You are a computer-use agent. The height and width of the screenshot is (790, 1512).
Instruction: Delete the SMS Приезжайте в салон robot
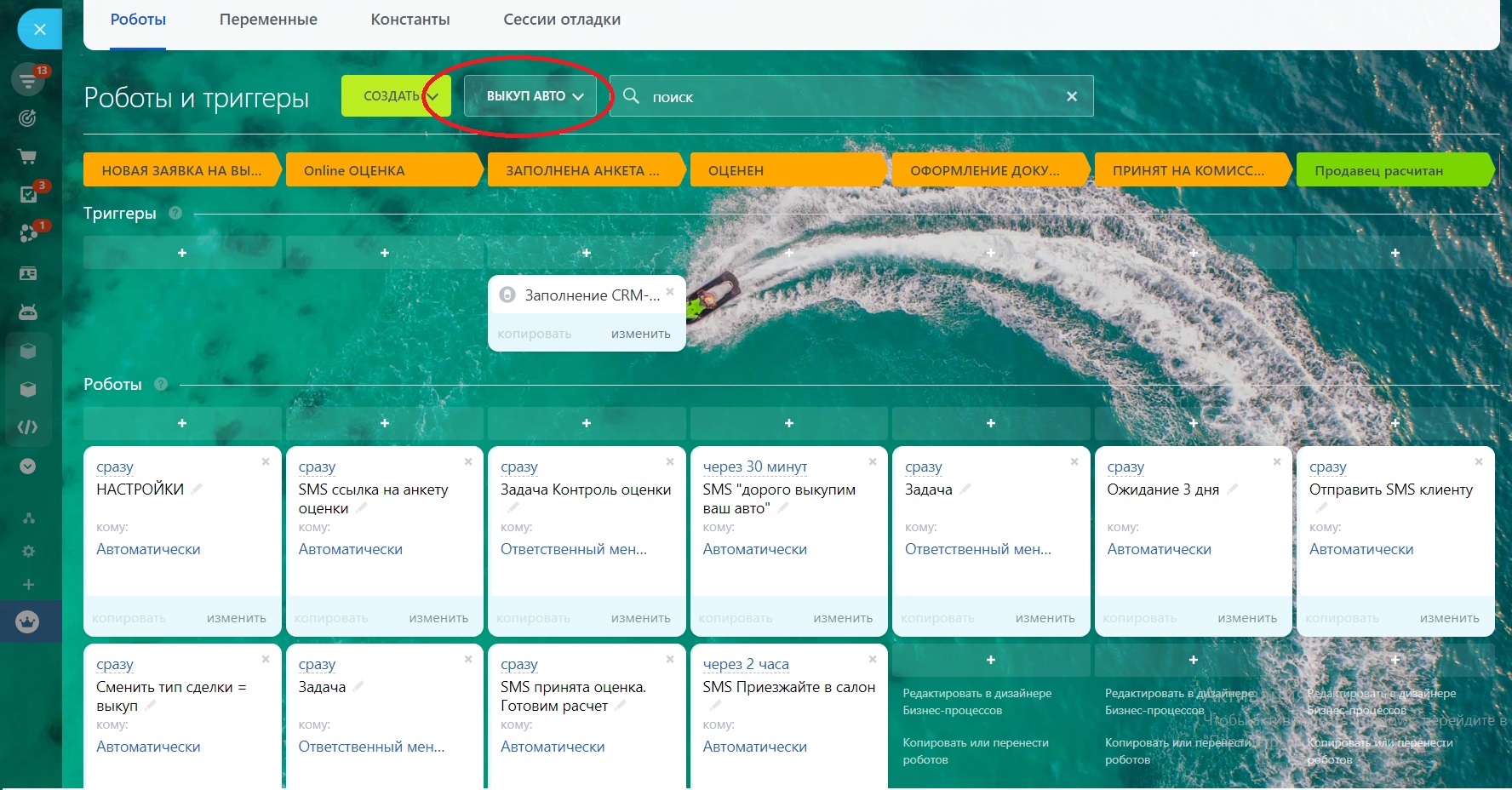[x=873, y=659]
